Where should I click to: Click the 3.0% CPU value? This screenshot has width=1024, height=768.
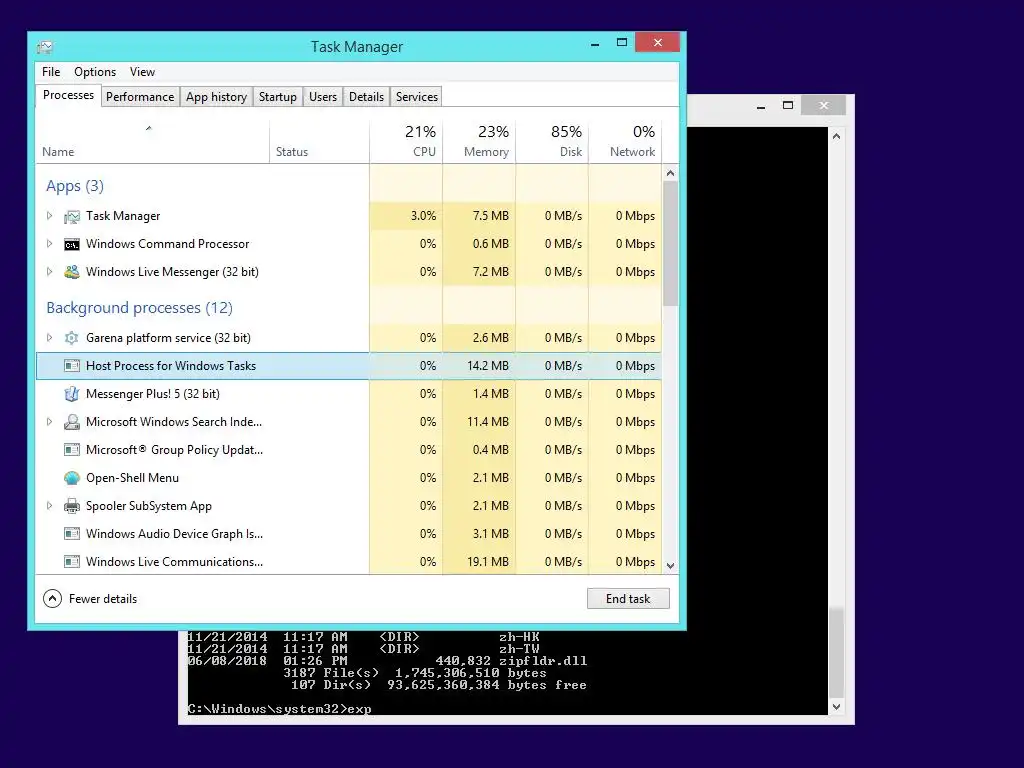[x=423, y=216]
